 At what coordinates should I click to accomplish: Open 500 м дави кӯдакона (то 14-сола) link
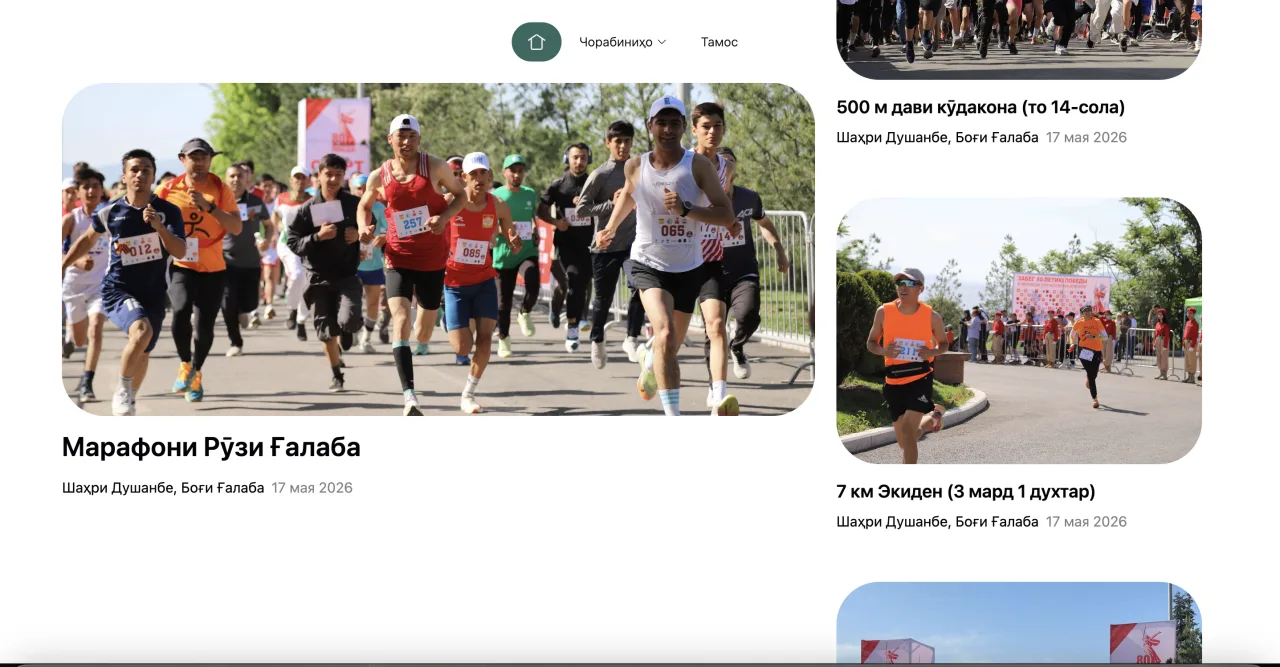[981, 107]
